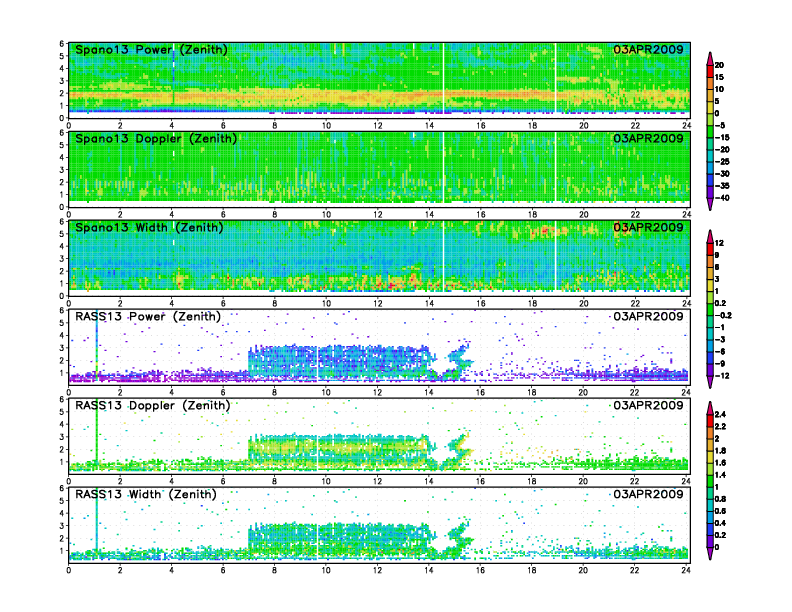Select the 03APR2009 date in RASS13 Width panel
Screen dimensions: 792x612
[x=648, y=494]
